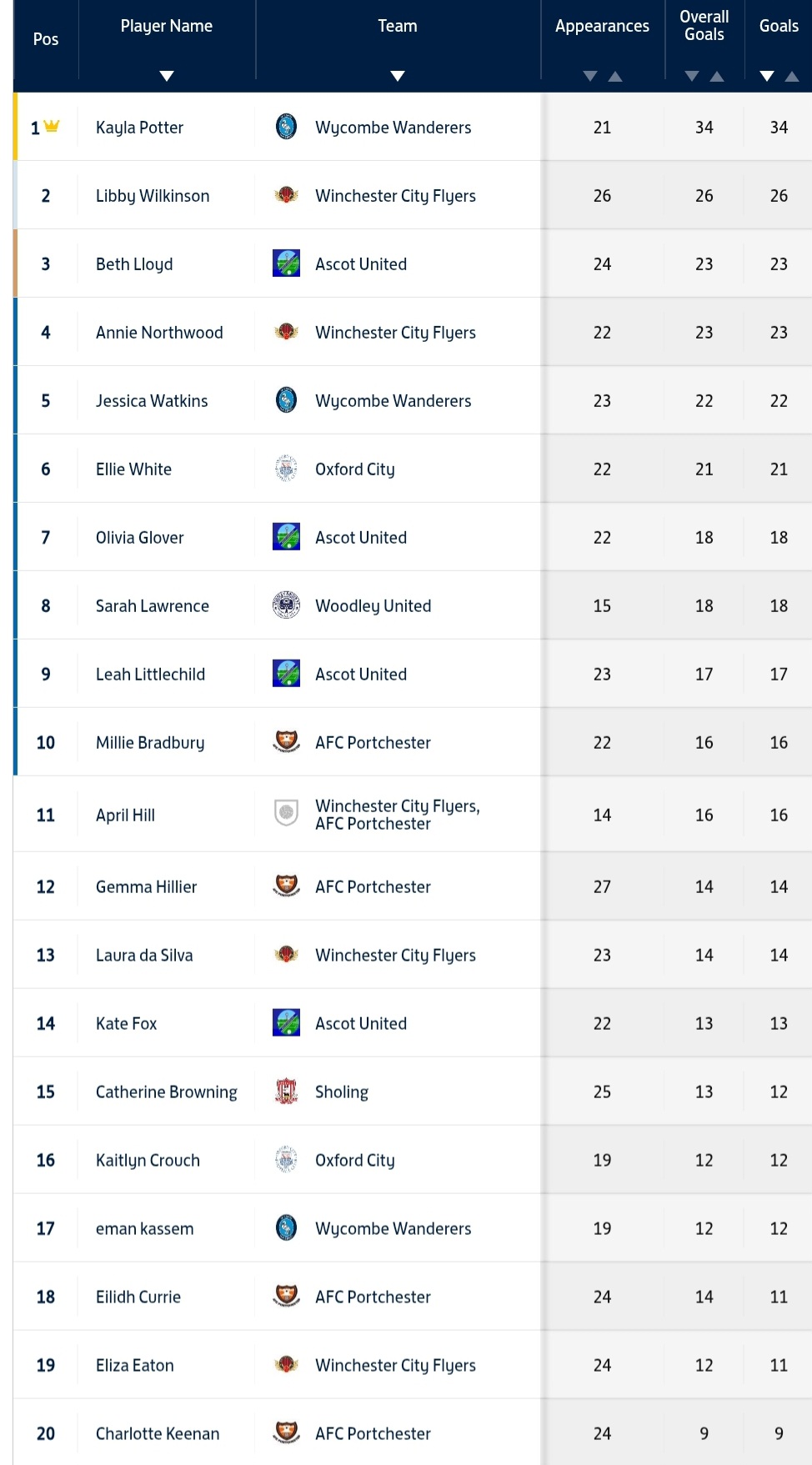
Task: Click AFC Portchester badge beside Millie Bradbury
Action: (286, 742)
